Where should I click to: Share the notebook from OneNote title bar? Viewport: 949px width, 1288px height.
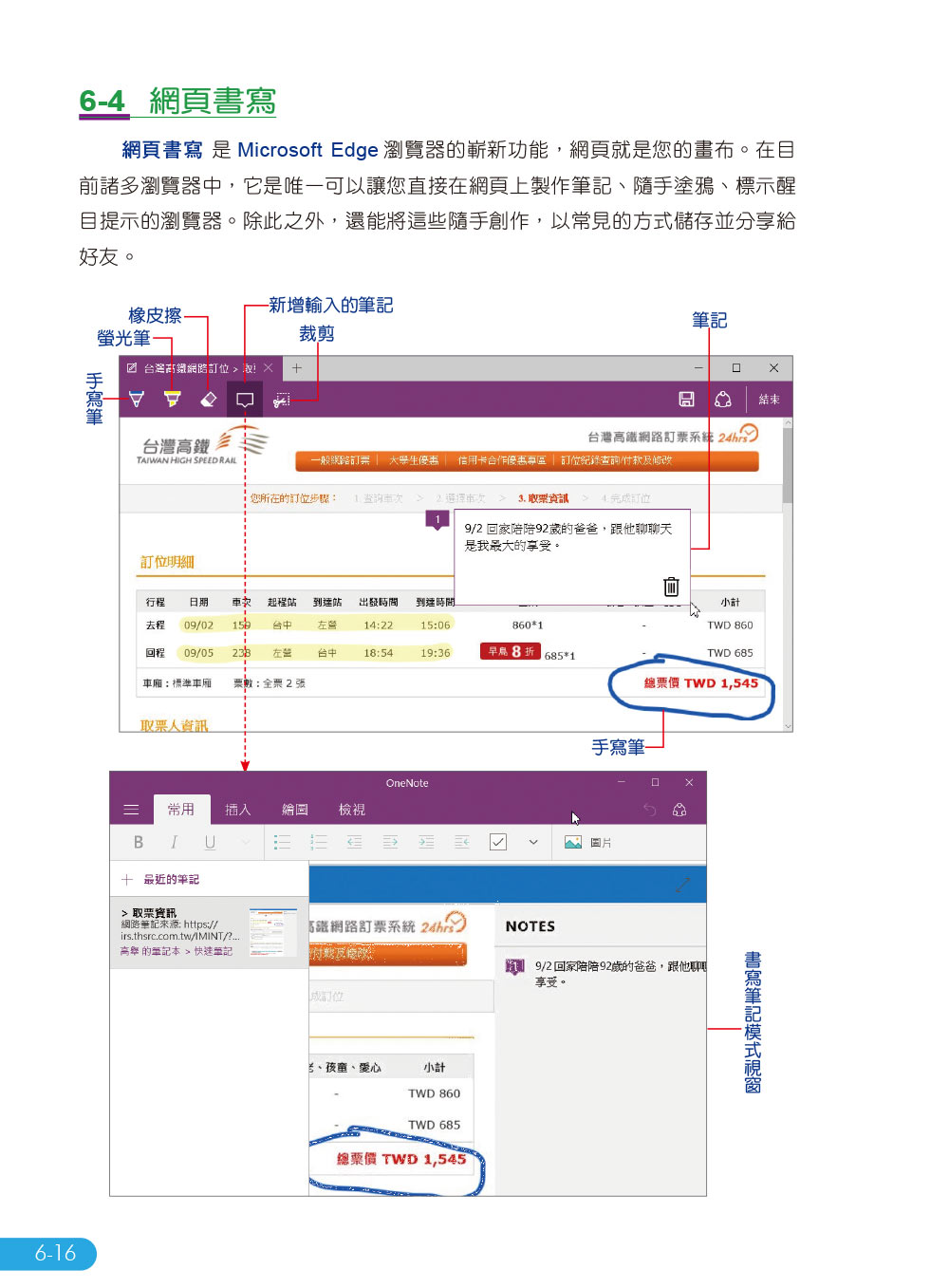coord(679,810)
